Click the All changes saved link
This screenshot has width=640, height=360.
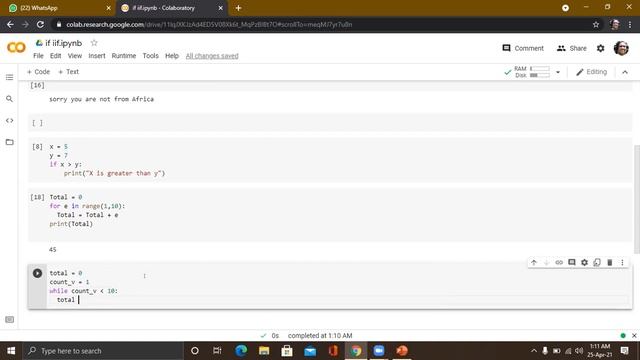tap(212, 56)
